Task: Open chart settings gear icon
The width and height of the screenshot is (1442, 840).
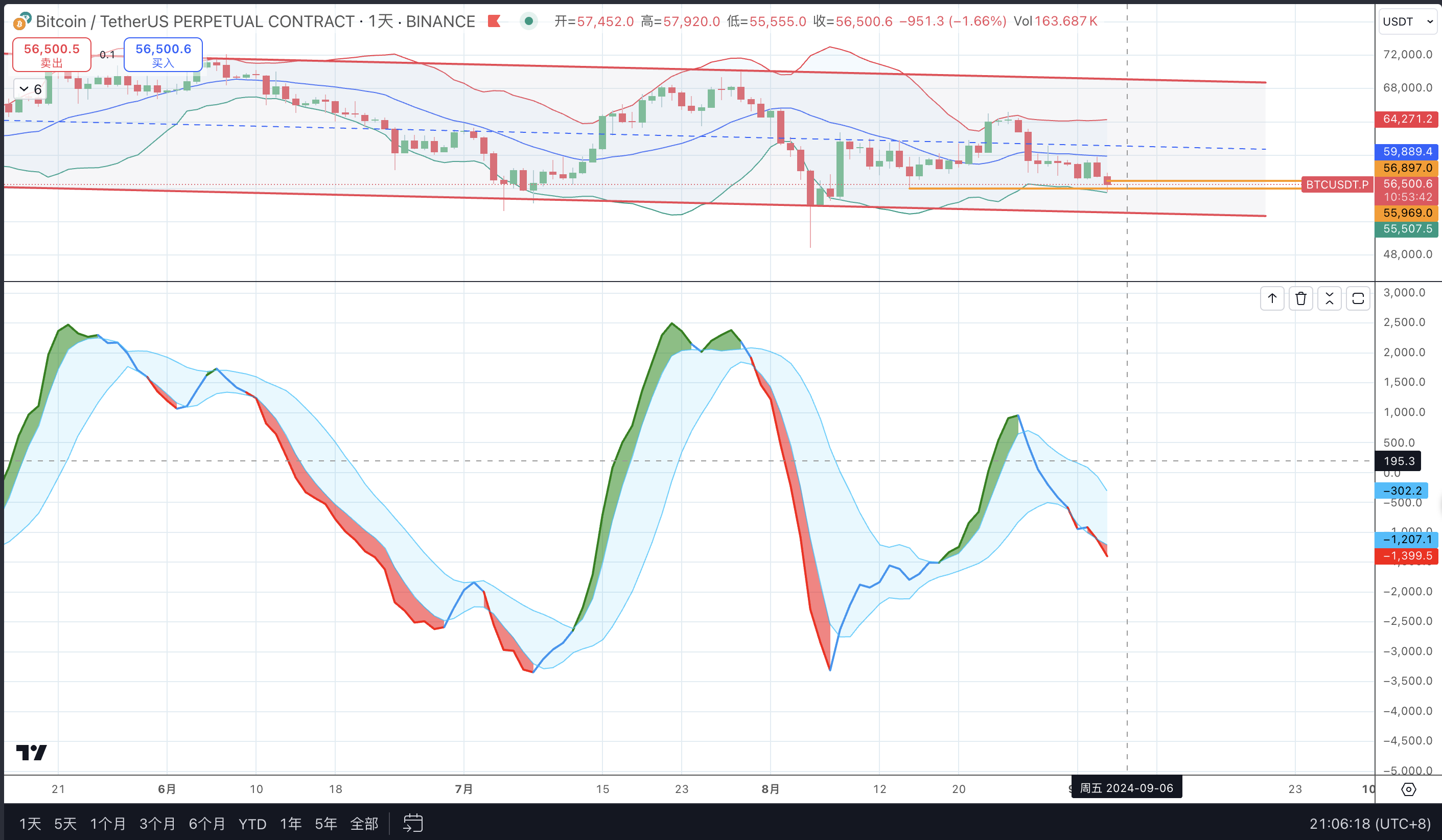Action: (1408, 789)
